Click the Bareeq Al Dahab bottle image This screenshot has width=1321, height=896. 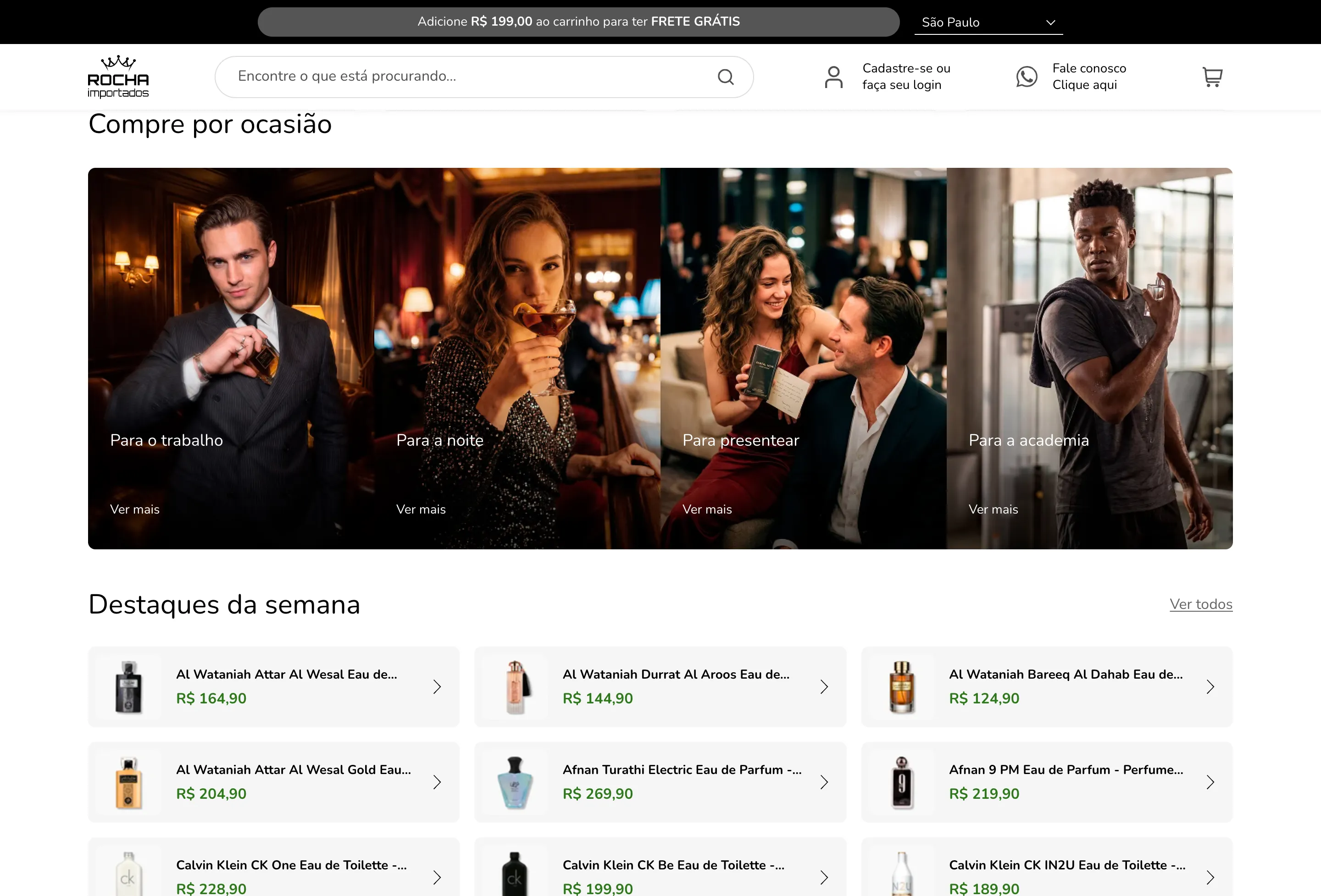tap(901, 686)
